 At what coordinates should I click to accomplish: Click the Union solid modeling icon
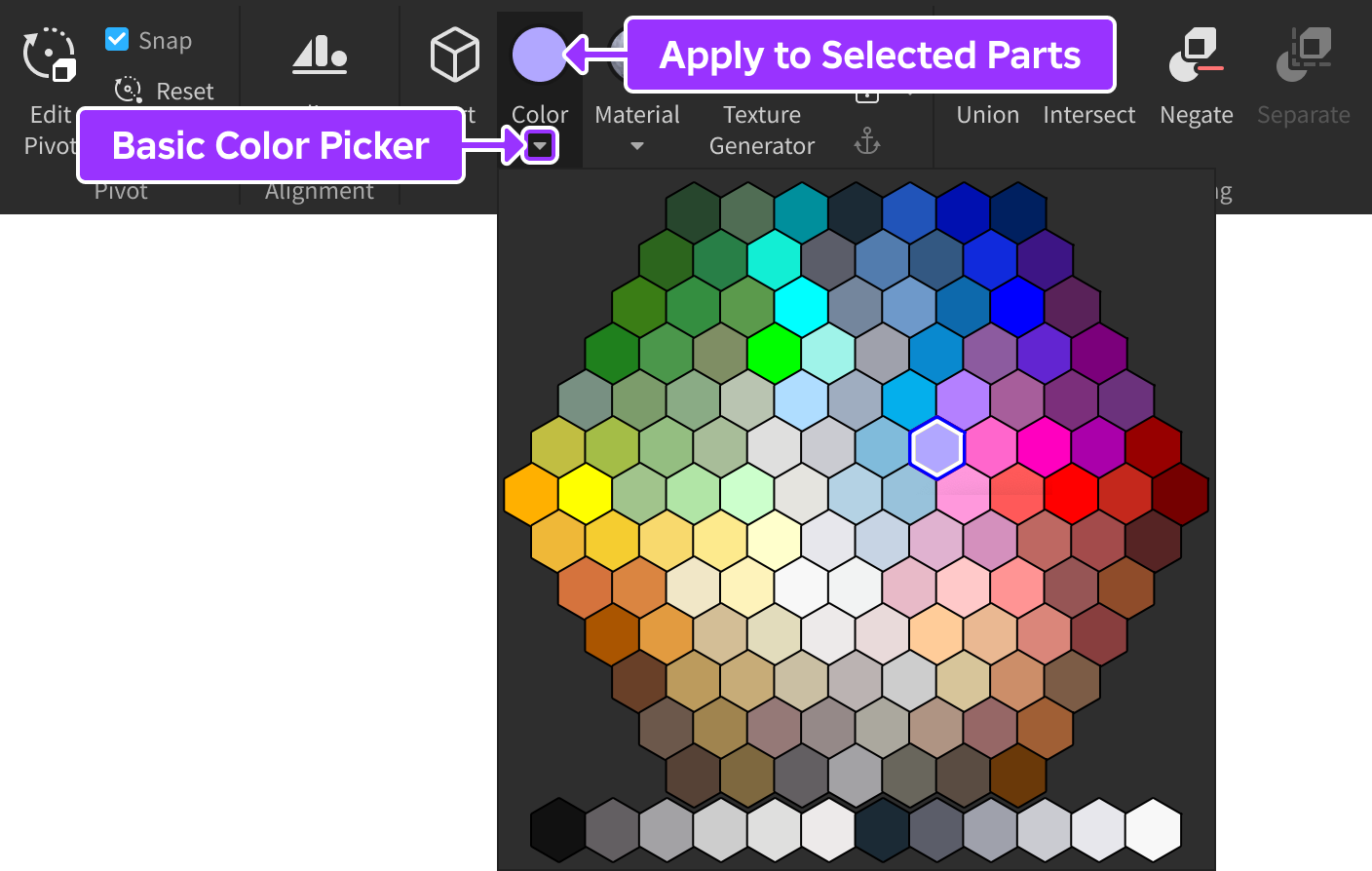(x=987, y=54)
